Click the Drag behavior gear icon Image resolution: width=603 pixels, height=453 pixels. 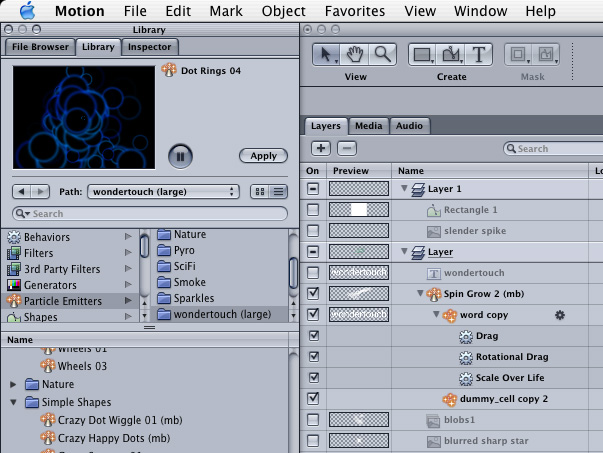coord(466,336)
